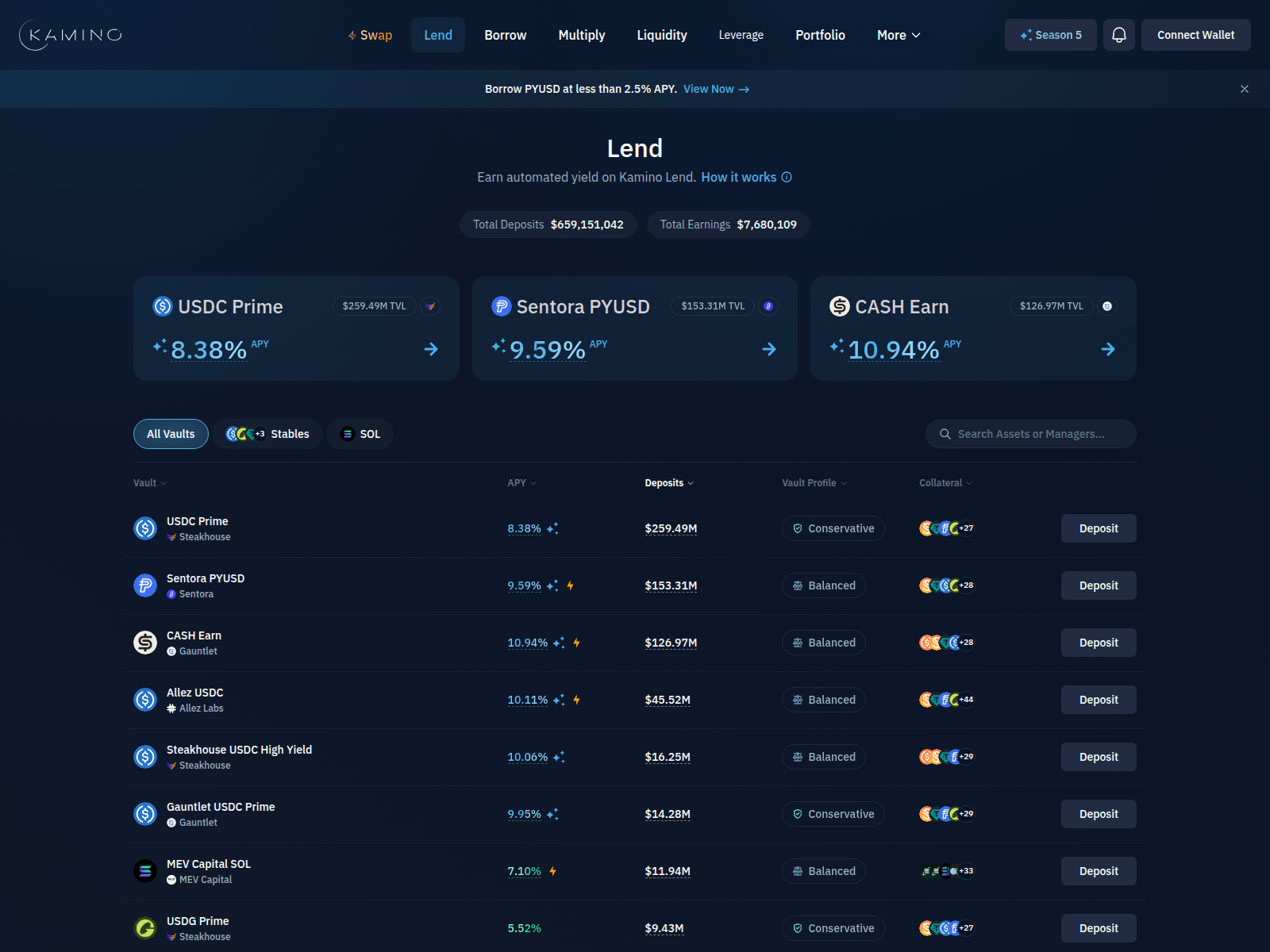Image resolution: width=1270 pixels, height=952 pixels.
Task: Click the Season 5 button
Action: point(1051,35)
